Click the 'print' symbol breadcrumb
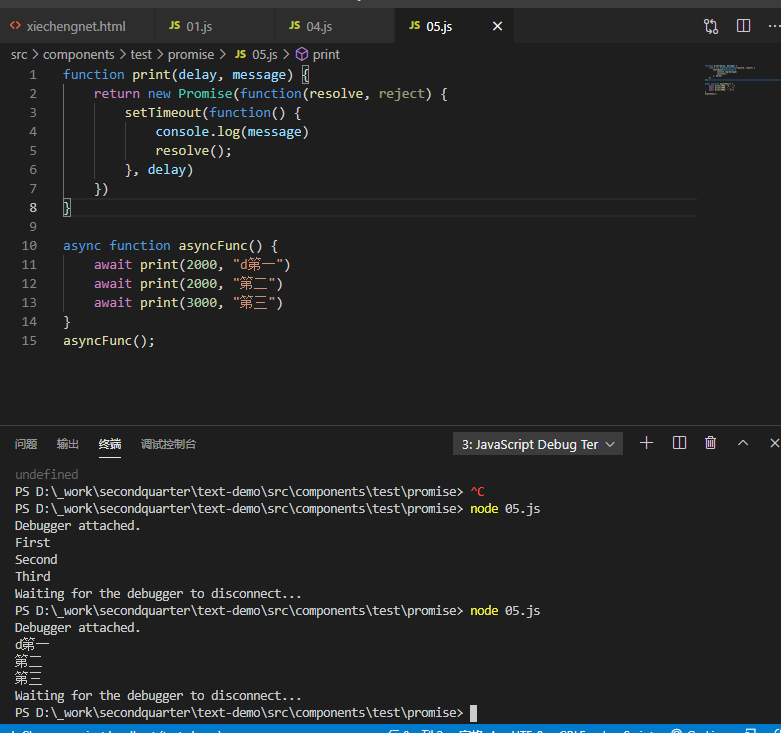This screenshot has width=781, height=733. pos(326,54)
